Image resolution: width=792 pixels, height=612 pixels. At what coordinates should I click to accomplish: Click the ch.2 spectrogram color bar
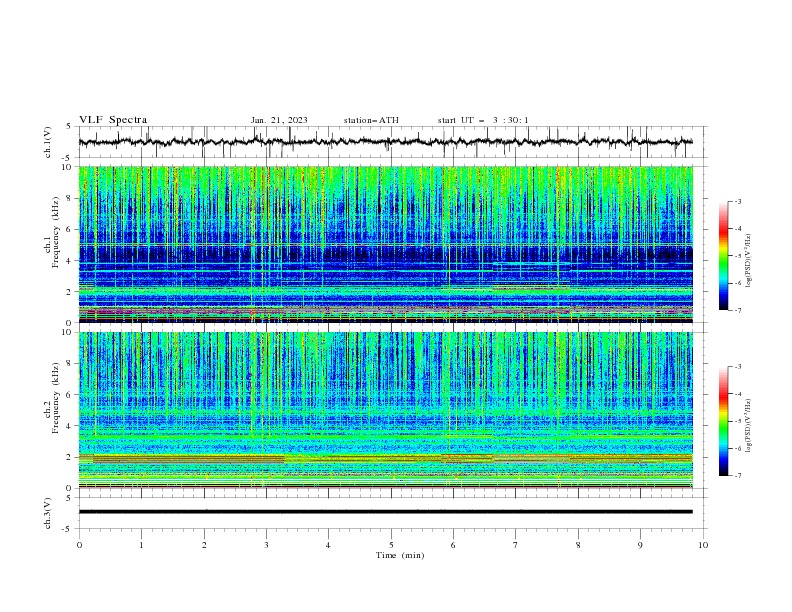(724, 421)
